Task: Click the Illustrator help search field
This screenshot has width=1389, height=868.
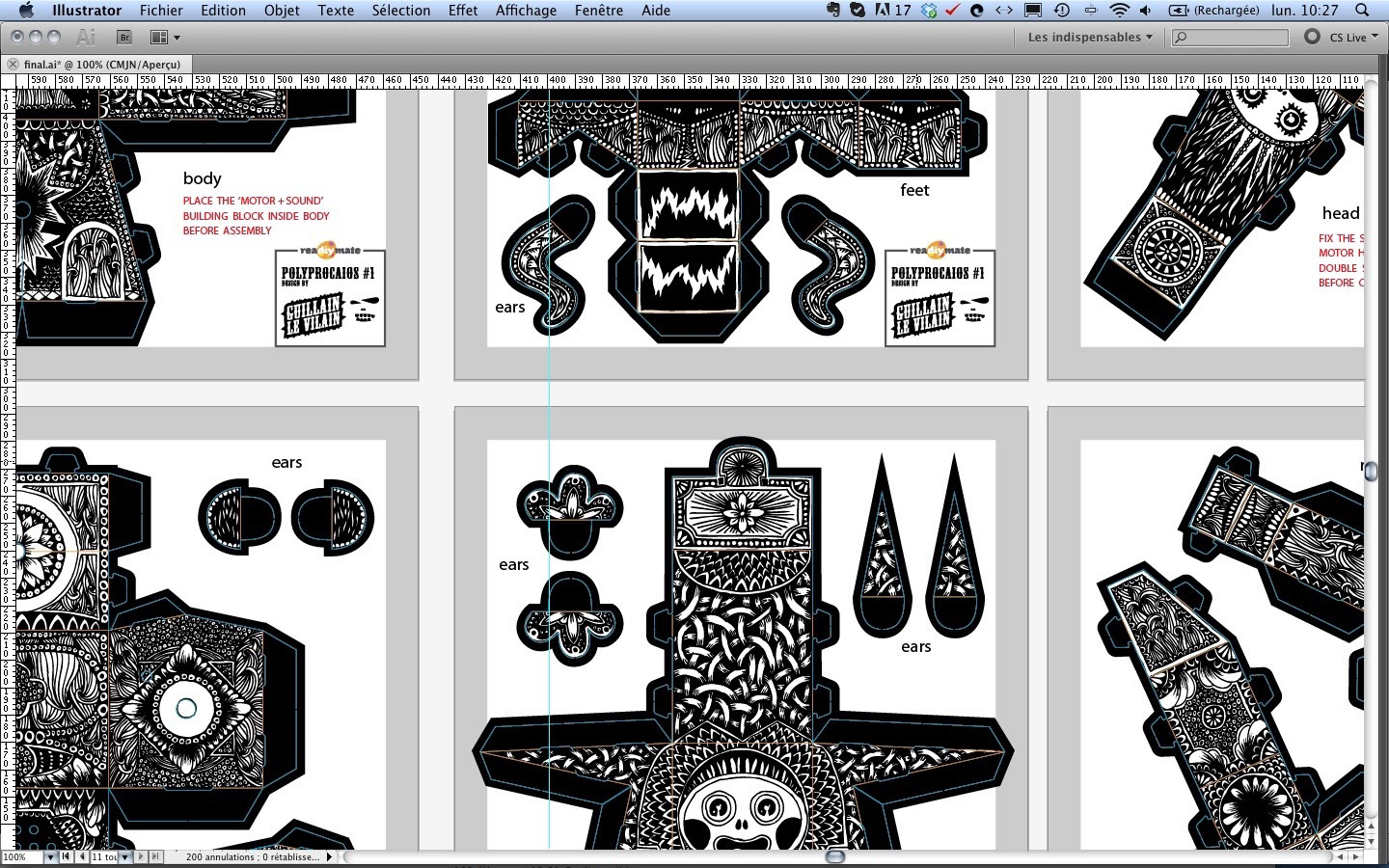Action: (x=1230, y=37)
